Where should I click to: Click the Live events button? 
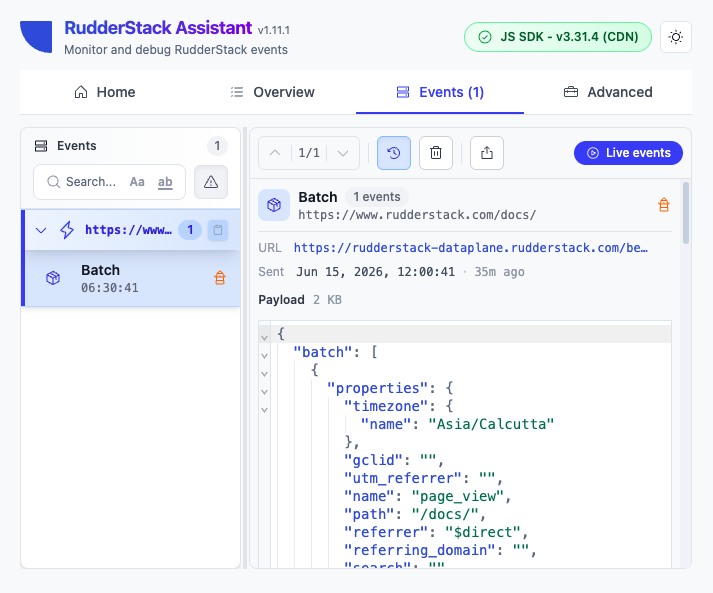628,153
